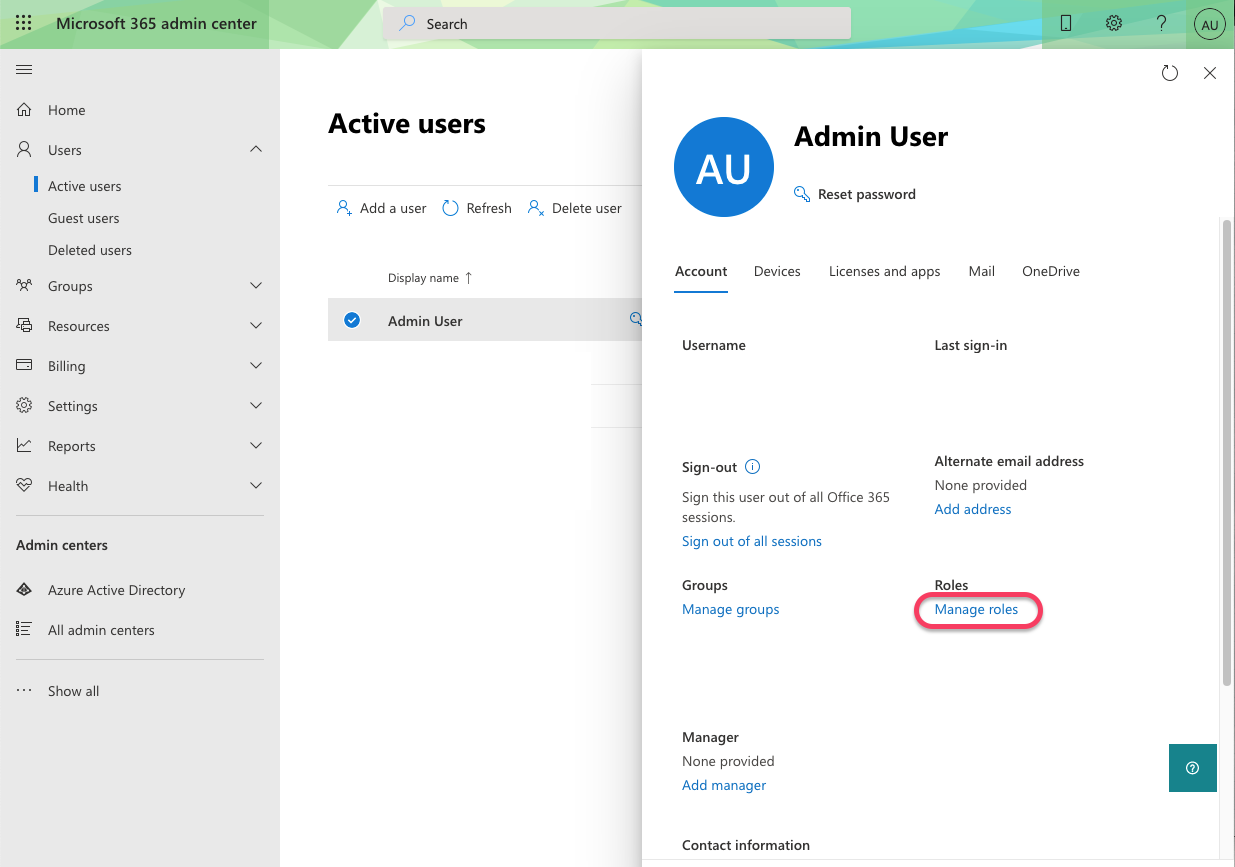
Task: Expand the Groups section chevron
Action: [x=256, y=286]
